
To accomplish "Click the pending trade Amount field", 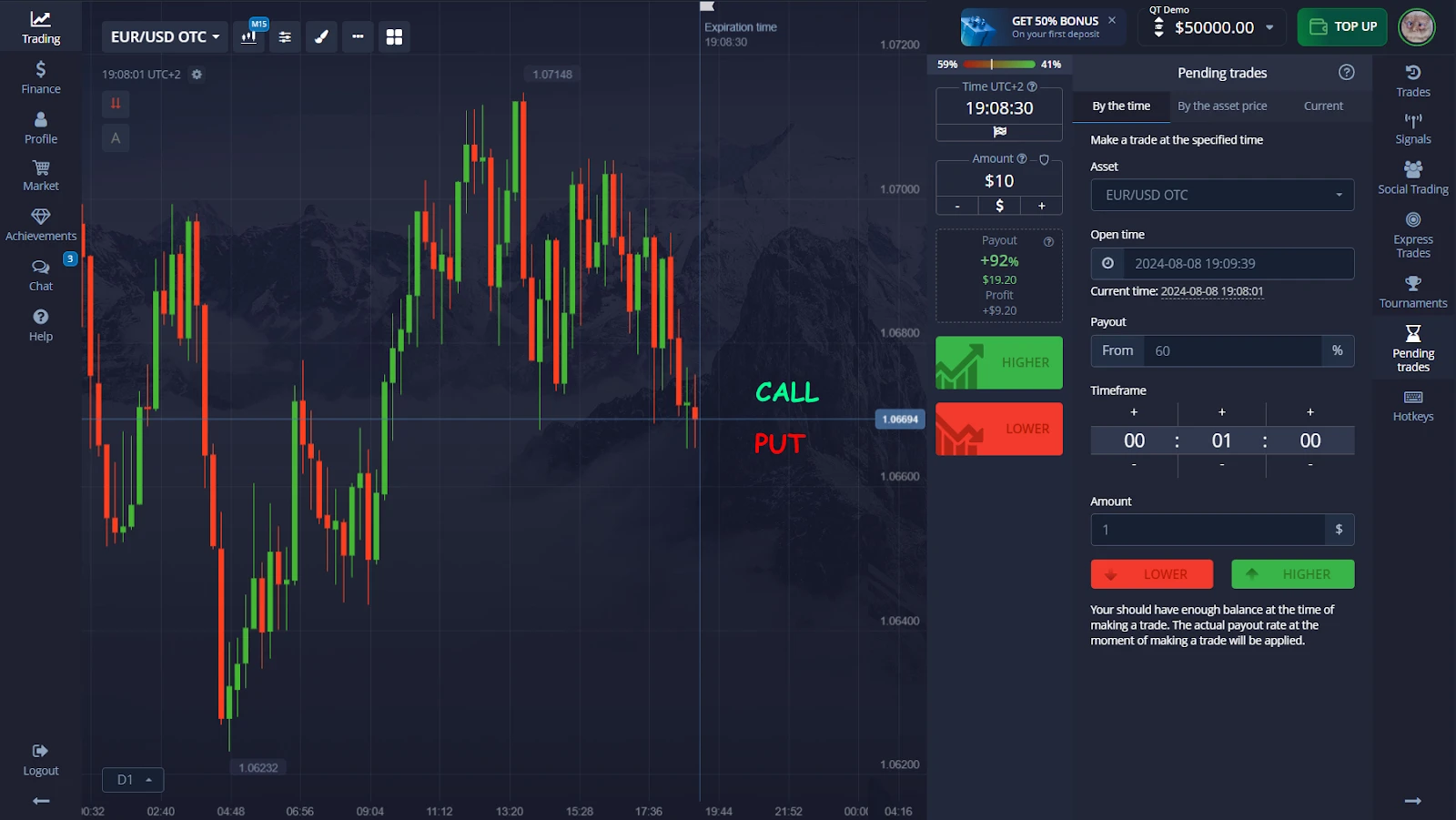I will (1207, 530).
